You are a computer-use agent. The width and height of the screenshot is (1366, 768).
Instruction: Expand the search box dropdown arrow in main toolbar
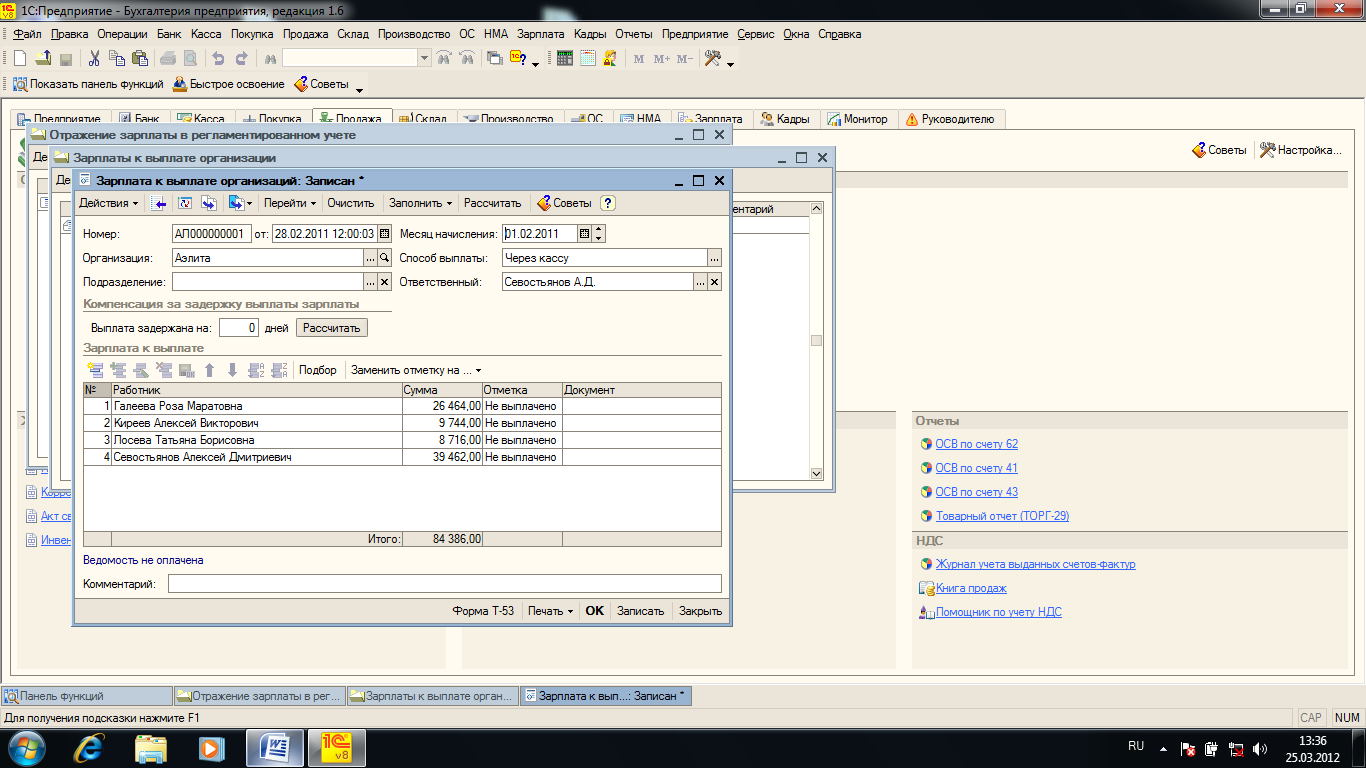pyautogui.click(x=425, y=59)
